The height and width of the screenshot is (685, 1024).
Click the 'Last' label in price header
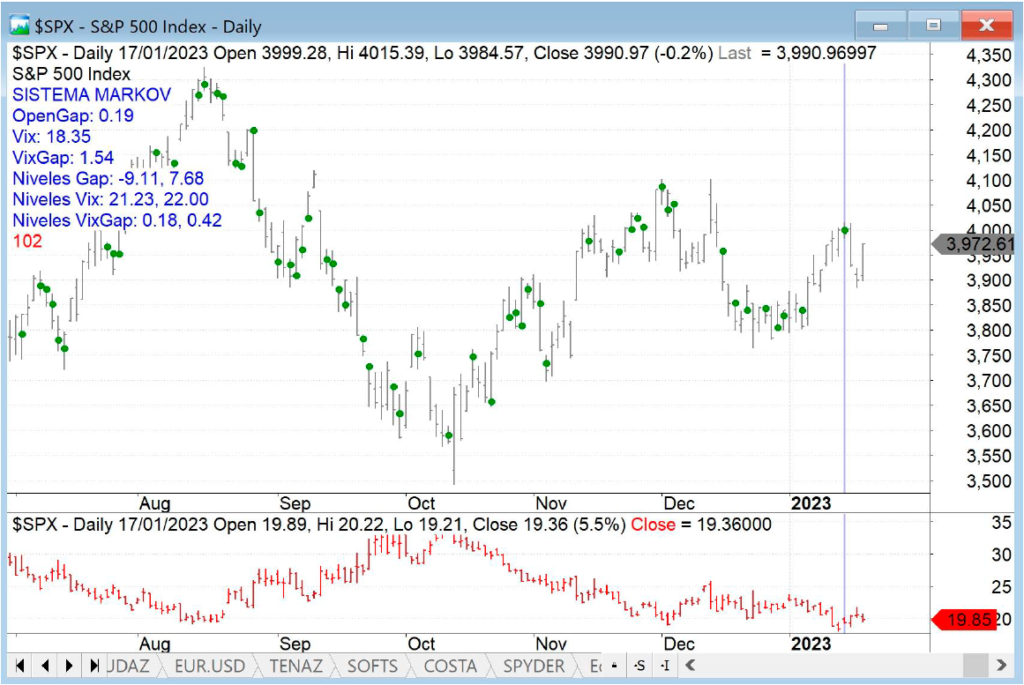[735, 53]
